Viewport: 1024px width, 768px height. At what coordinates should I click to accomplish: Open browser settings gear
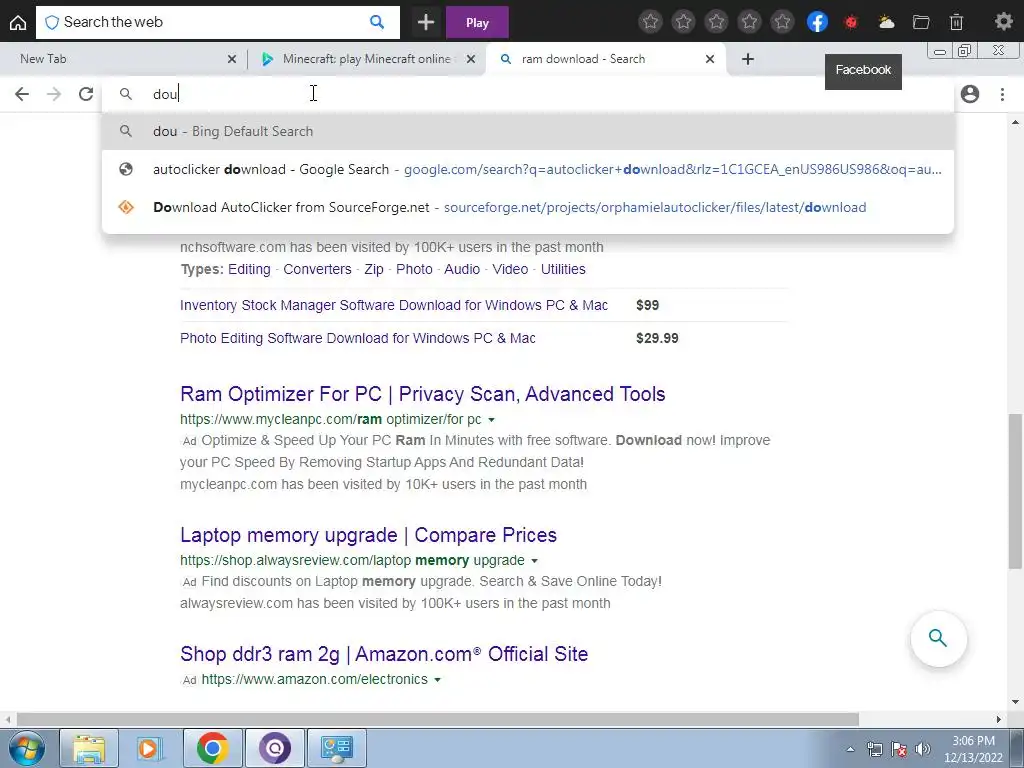1003,22
